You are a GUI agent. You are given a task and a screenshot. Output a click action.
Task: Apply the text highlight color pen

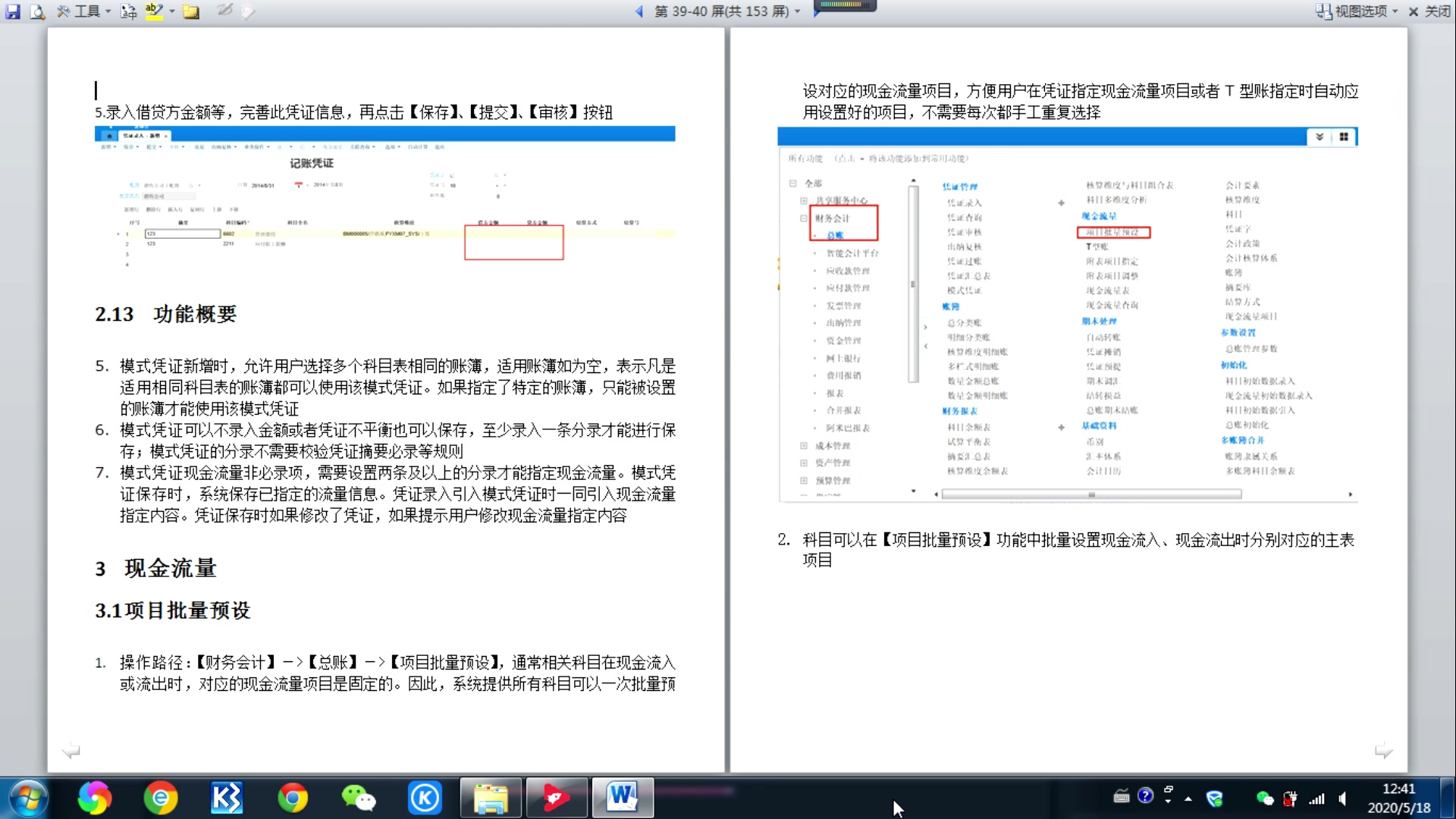[x=154, y=11]
